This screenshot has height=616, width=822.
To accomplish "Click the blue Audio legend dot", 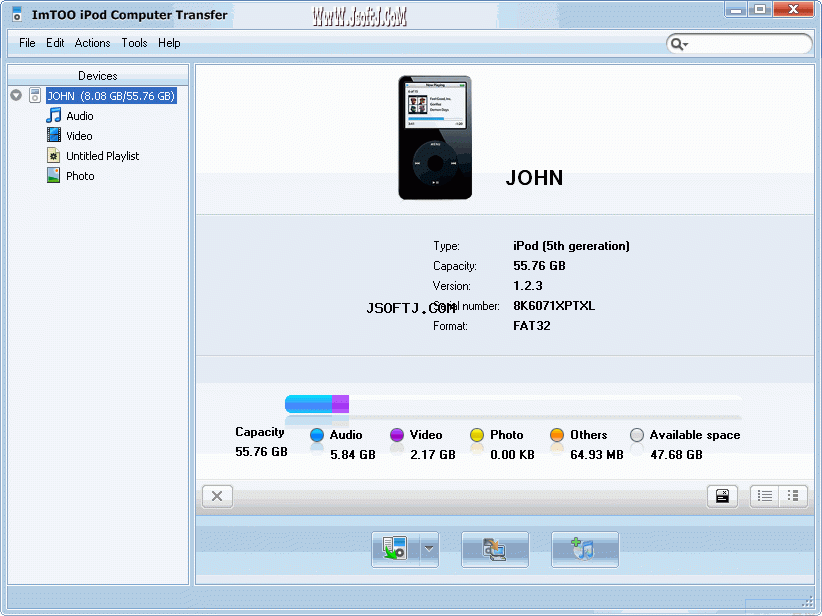I will coord(317,435).
